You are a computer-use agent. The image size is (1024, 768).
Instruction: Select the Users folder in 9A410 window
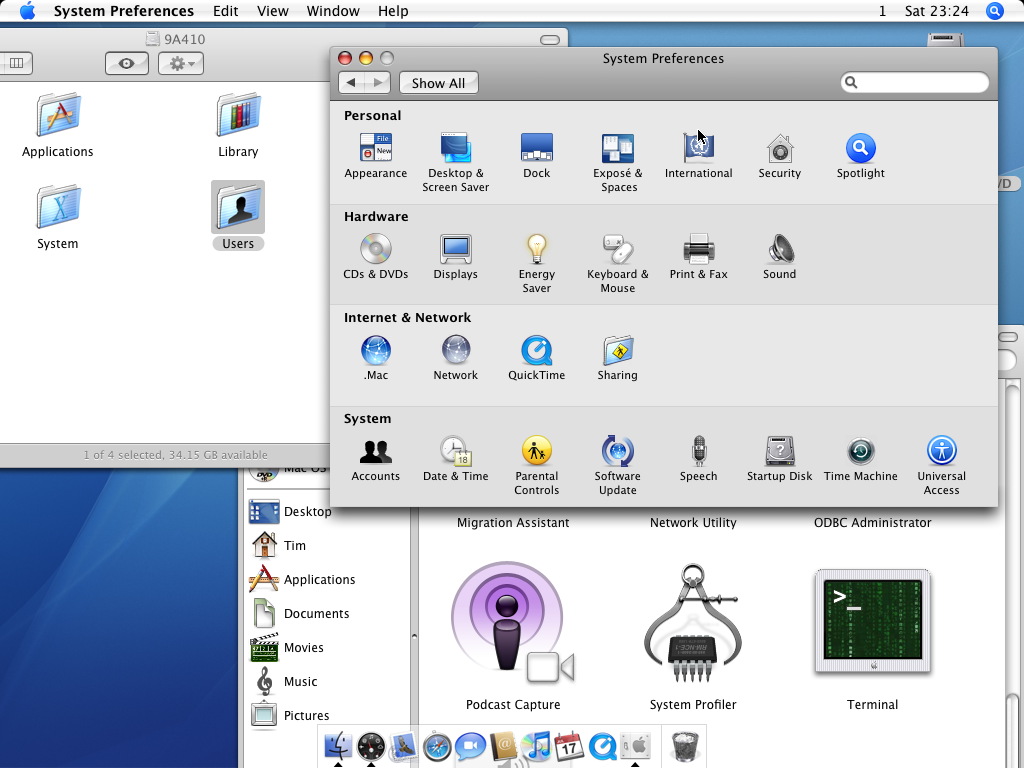[238, 216]
